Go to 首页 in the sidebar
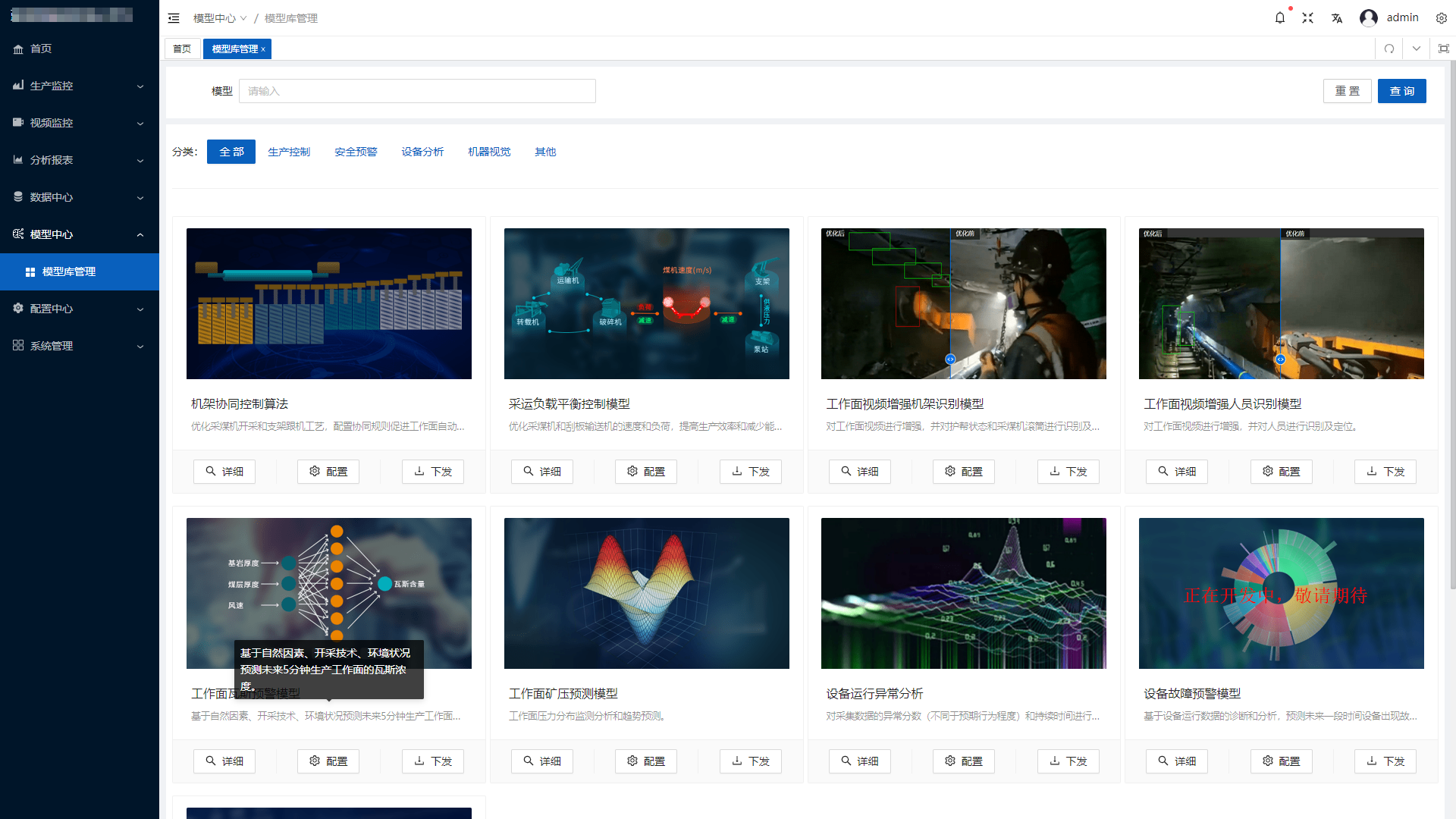Image resolution: width=1456 pixels, height=819 pixels. (80, 49)
